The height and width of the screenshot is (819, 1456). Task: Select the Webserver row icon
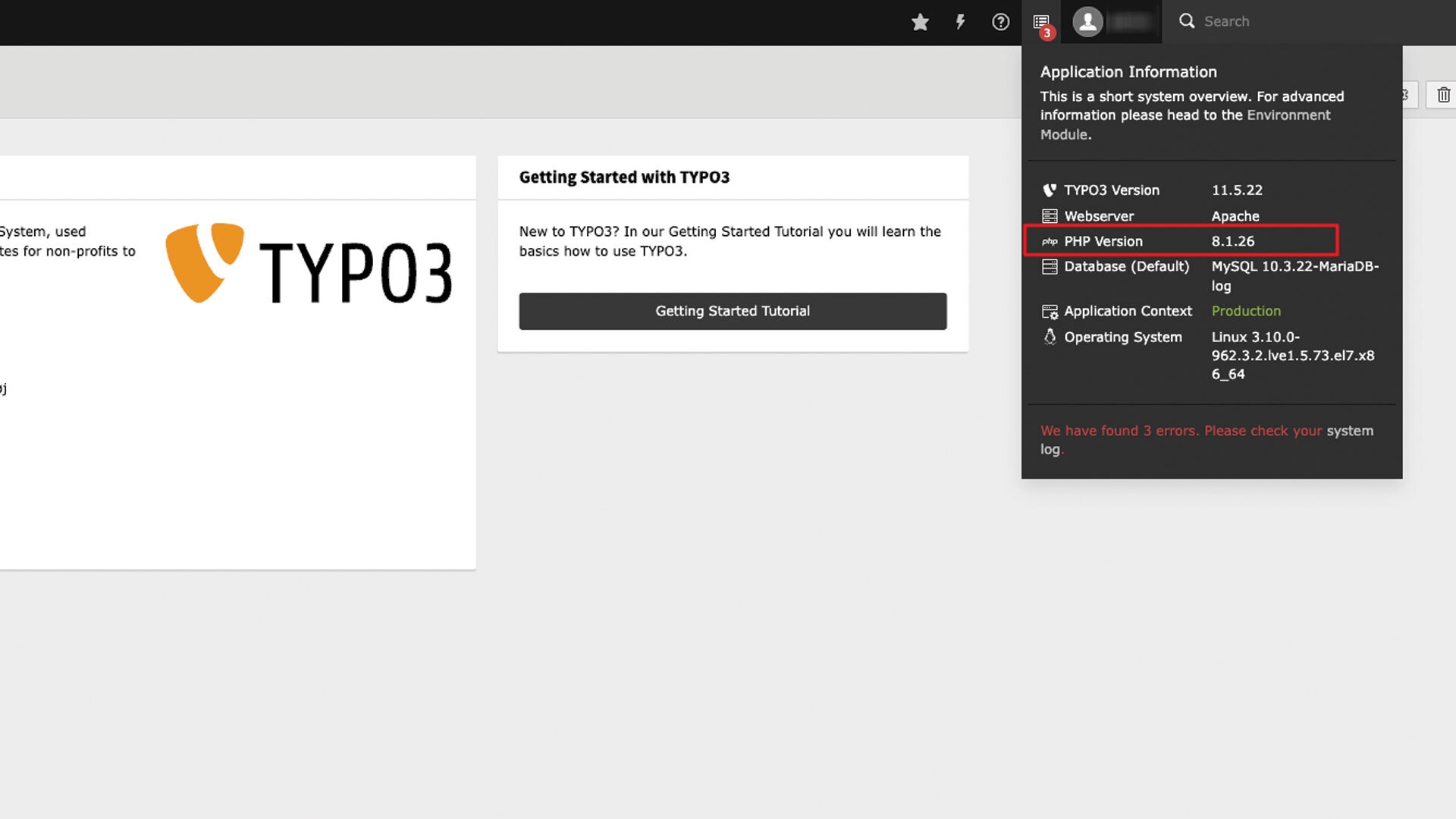click(1050, 215)
